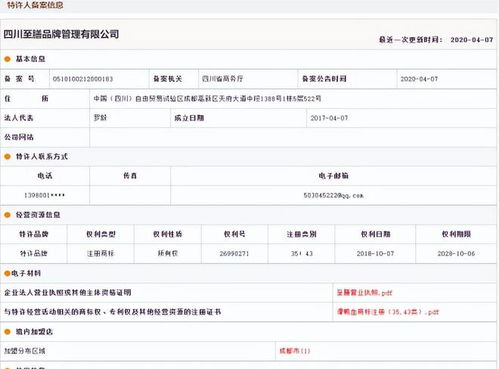Image resolution: width=499 pixels, height=369 pixels.
Task: Open the 至膳营业执照.pdf business license link
Action: point(364,293)
